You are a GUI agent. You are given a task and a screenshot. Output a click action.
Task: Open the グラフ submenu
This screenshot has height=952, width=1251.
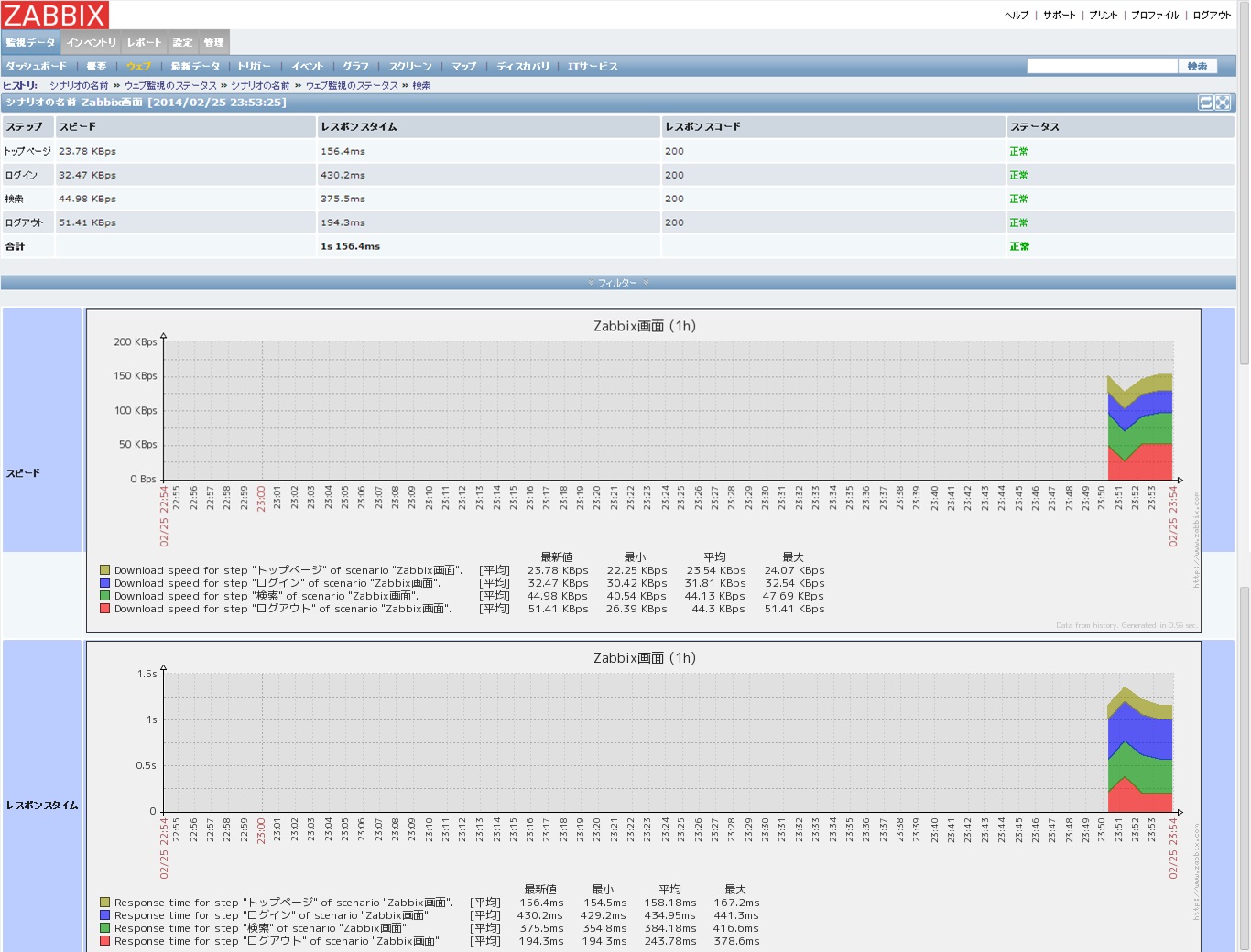point(356,66)
